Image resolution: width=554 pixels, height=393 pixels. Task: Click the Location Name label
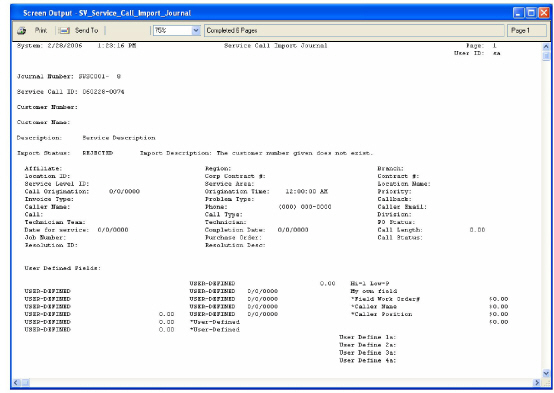[x=404, y=184]
